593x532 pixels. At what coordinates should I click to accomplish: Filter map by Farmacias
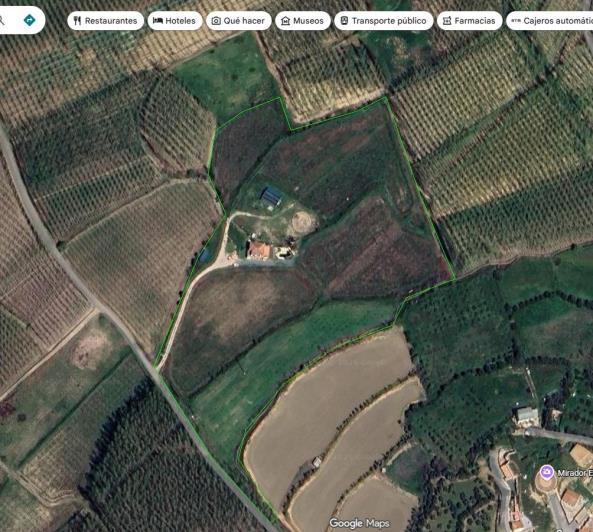[x=469, y=20]
